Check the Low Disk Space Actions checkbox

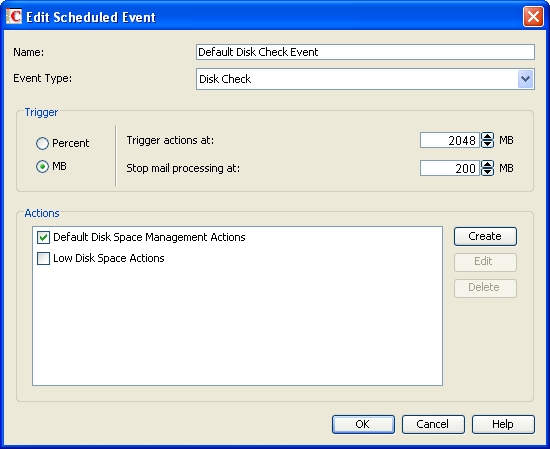pyautogui.click(x=43, y=259)
